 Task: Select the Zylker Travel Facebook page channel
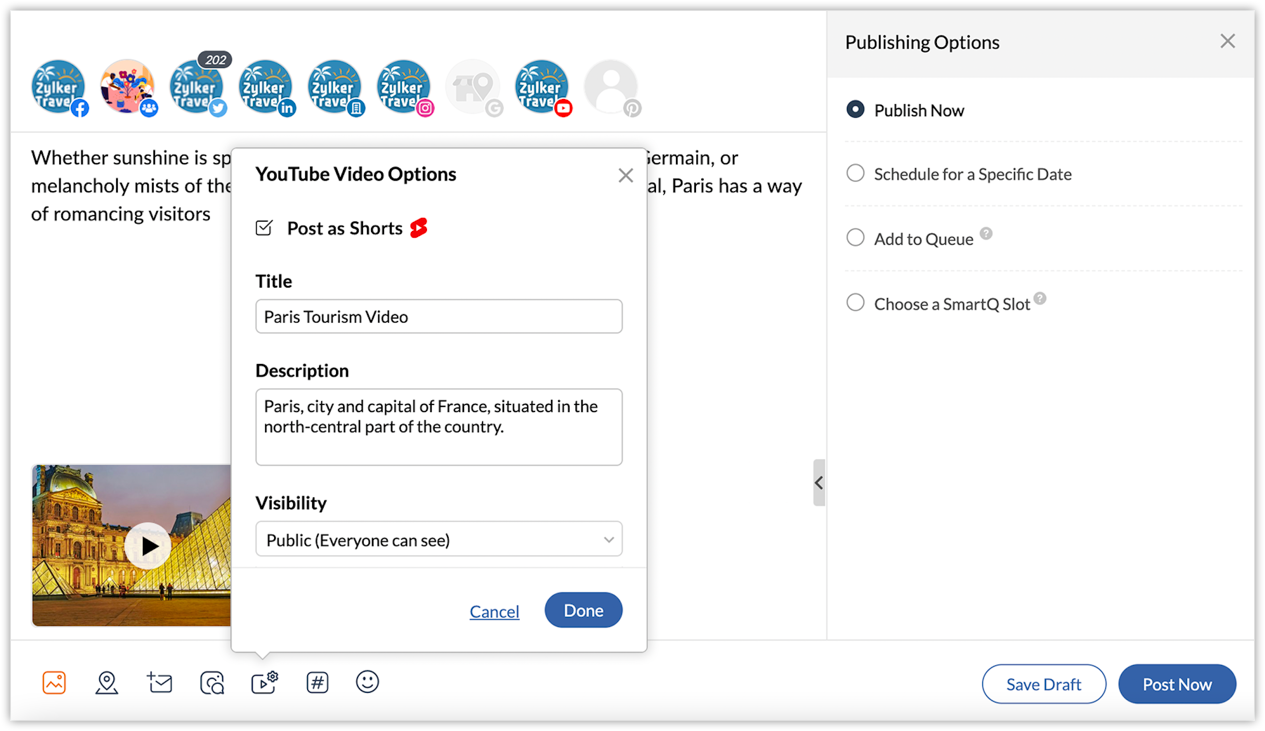(58, 87)
